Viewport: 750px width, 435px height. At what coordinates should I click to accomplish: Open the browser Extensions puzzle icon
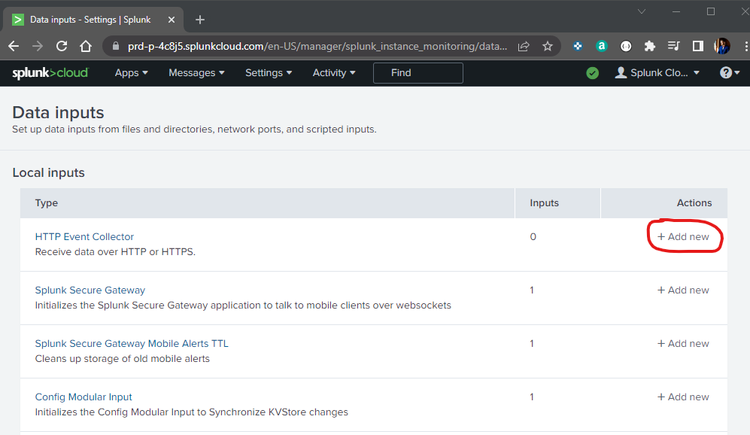tap(649, 46)
